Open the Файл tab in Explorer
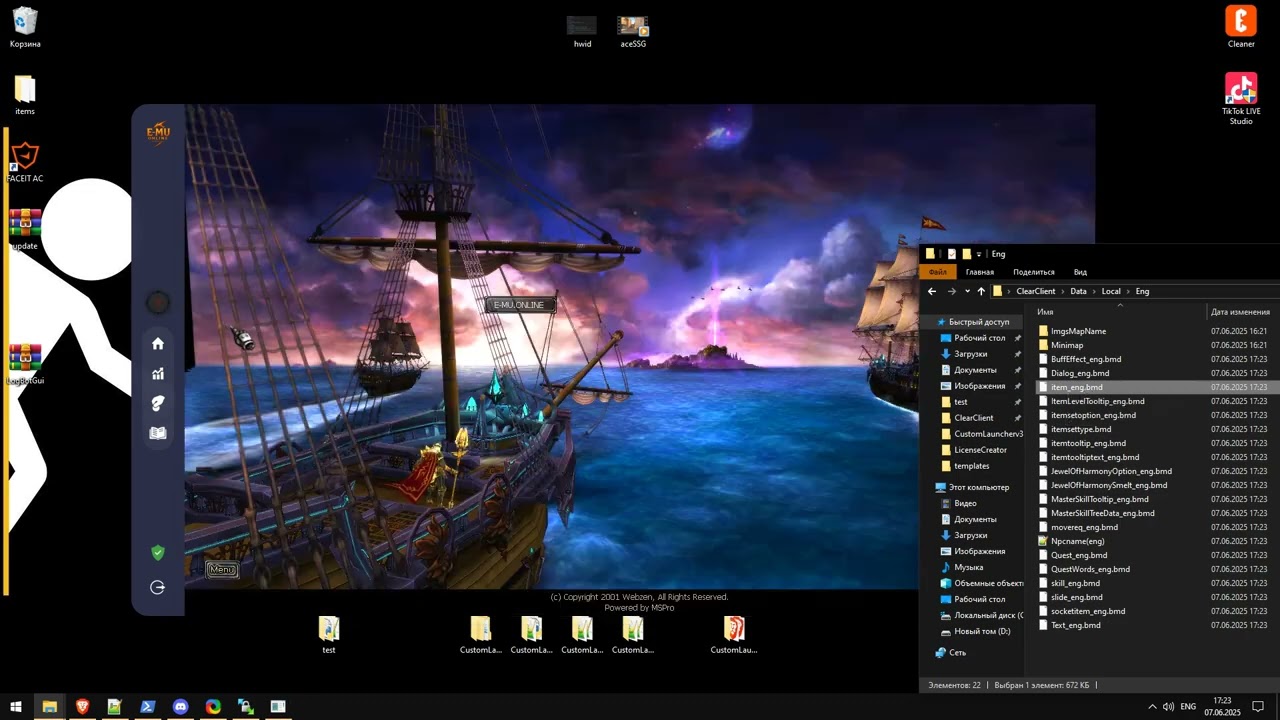 click(937, 272)
